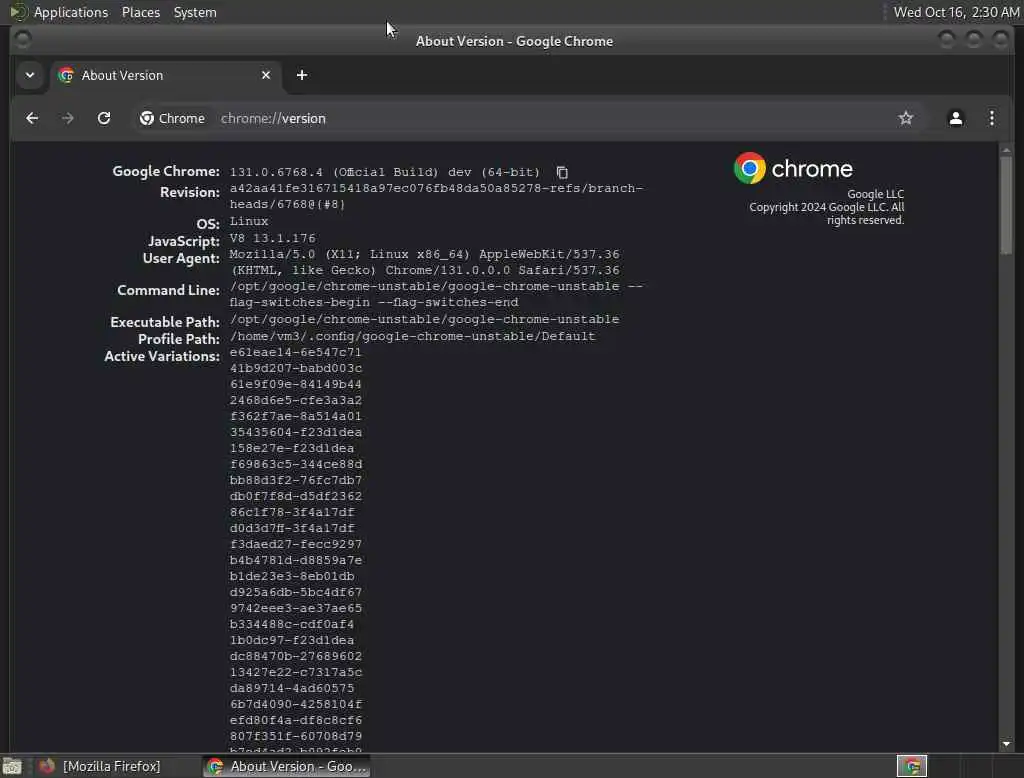The image size is (1024, 778).
Task: Close the About Version tab
Action: (x=266, y=75)
